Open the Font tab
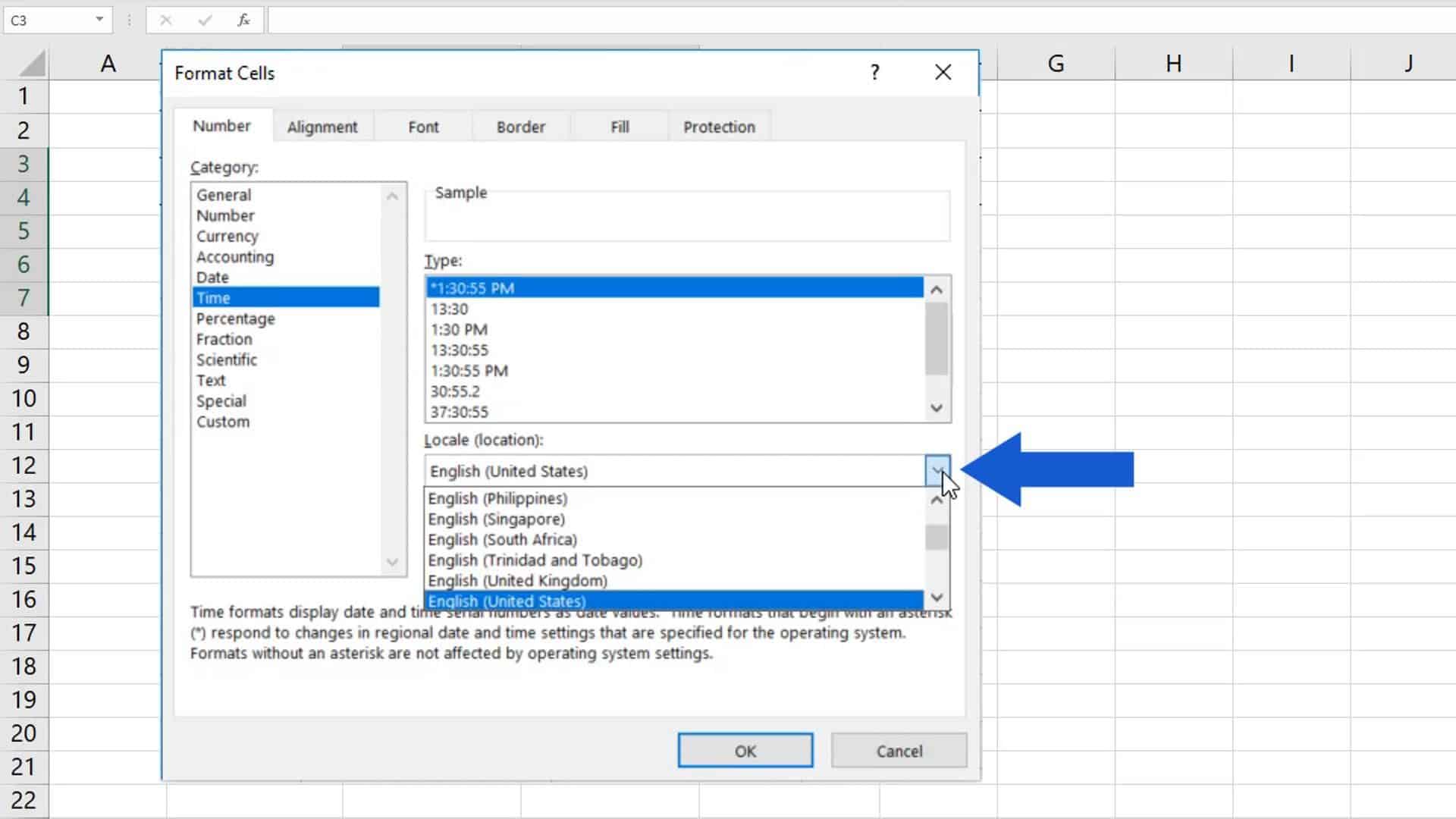This screenshot has height=819, width=1456. tap(422, 126)
